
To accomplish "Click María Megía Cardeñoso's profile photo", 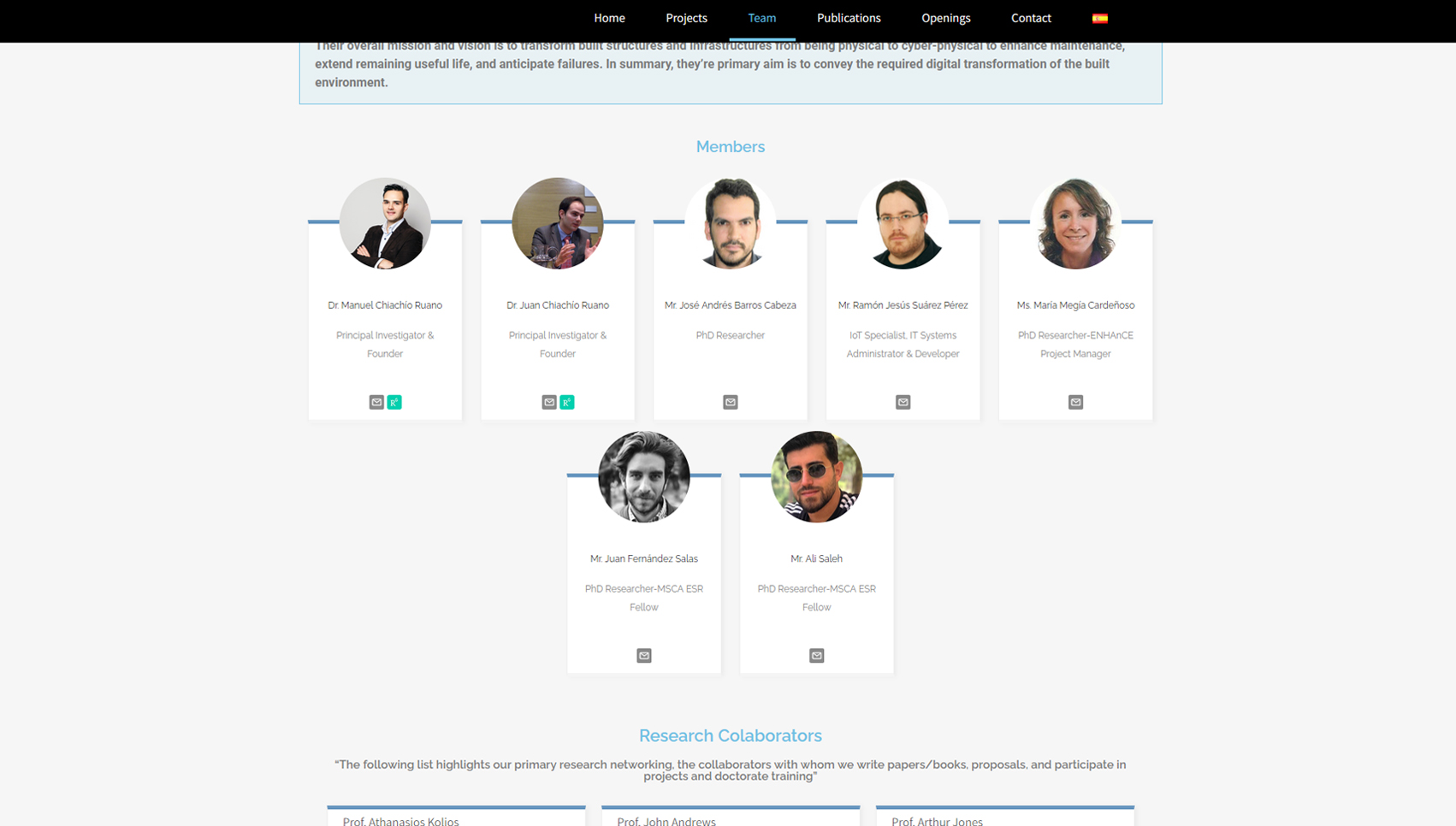I will click(x=1076, y=223).
